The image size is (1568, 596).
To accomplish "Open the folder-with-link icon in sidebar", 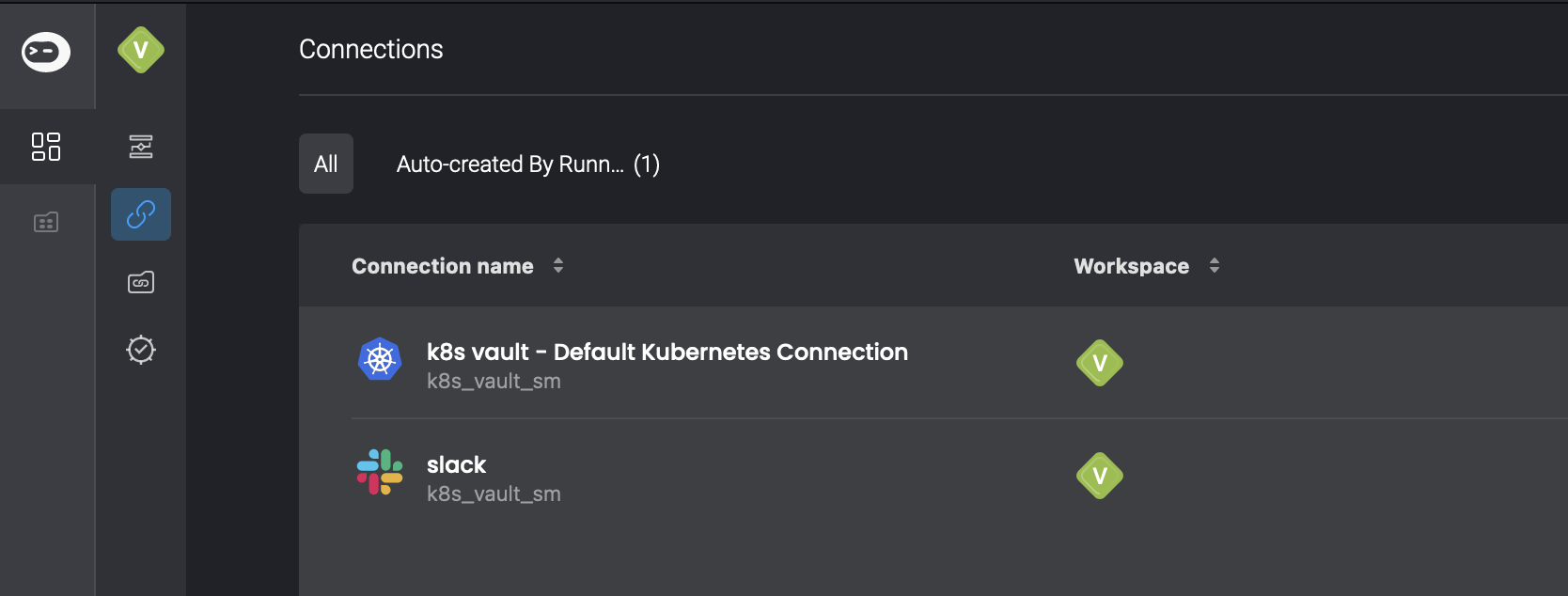I will [x=141, y=282].
